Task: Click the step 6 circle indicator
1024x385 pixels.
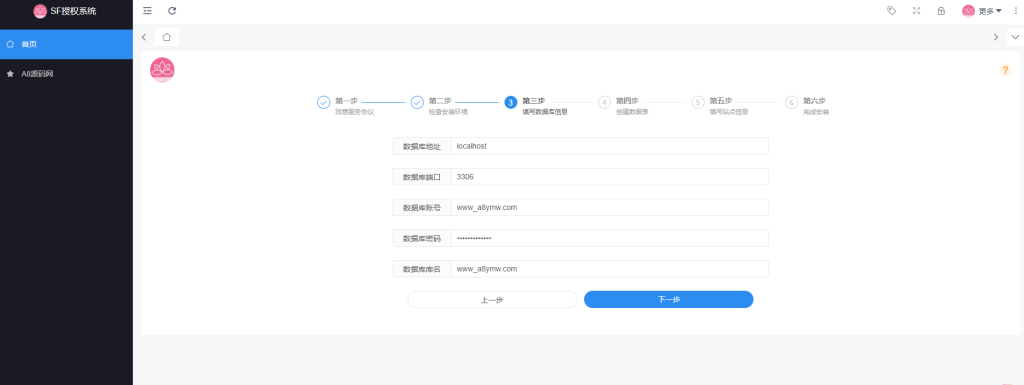Action: (x=792, y=102)
